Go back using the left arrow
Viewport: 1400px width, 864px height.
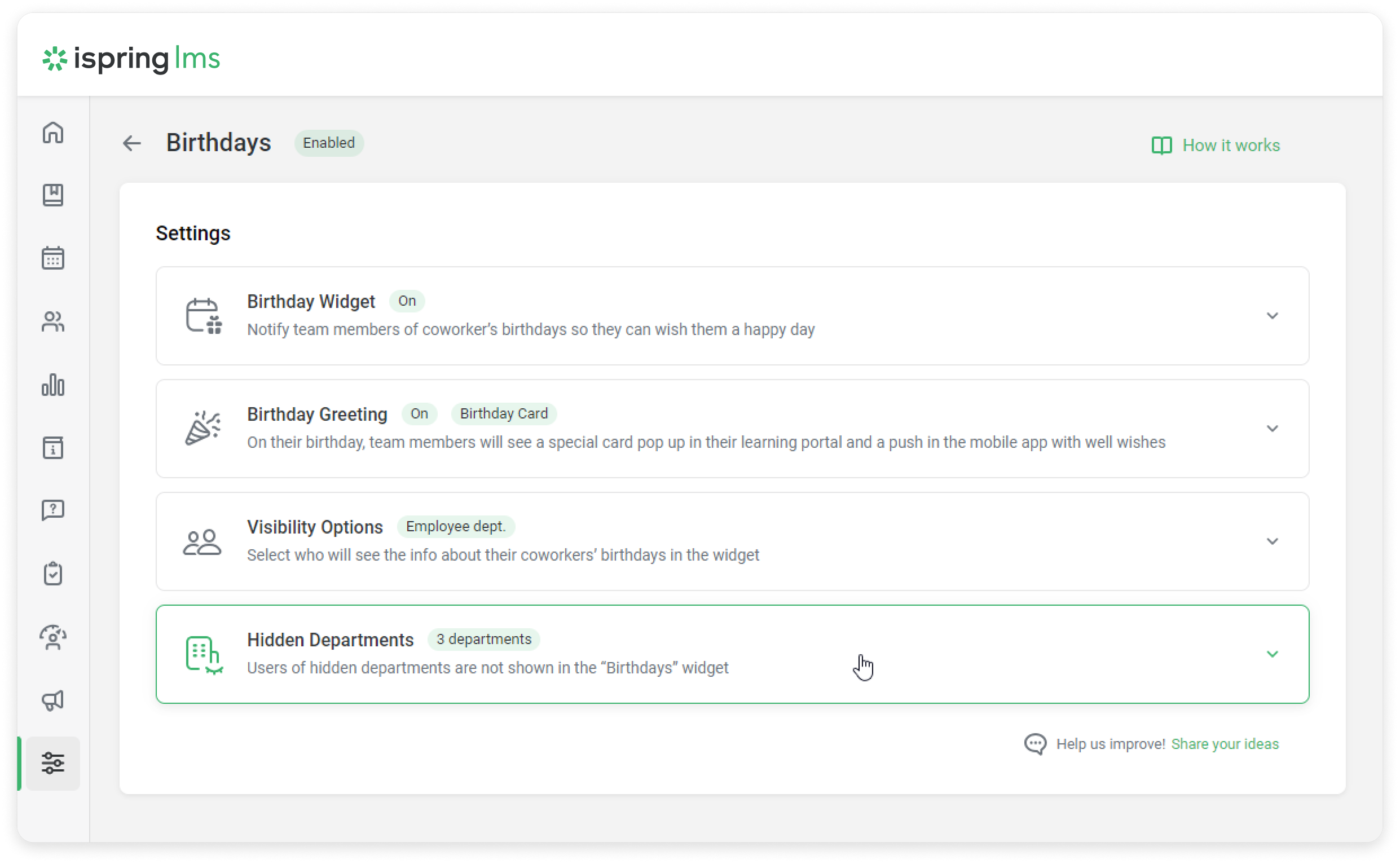(132, 143)
